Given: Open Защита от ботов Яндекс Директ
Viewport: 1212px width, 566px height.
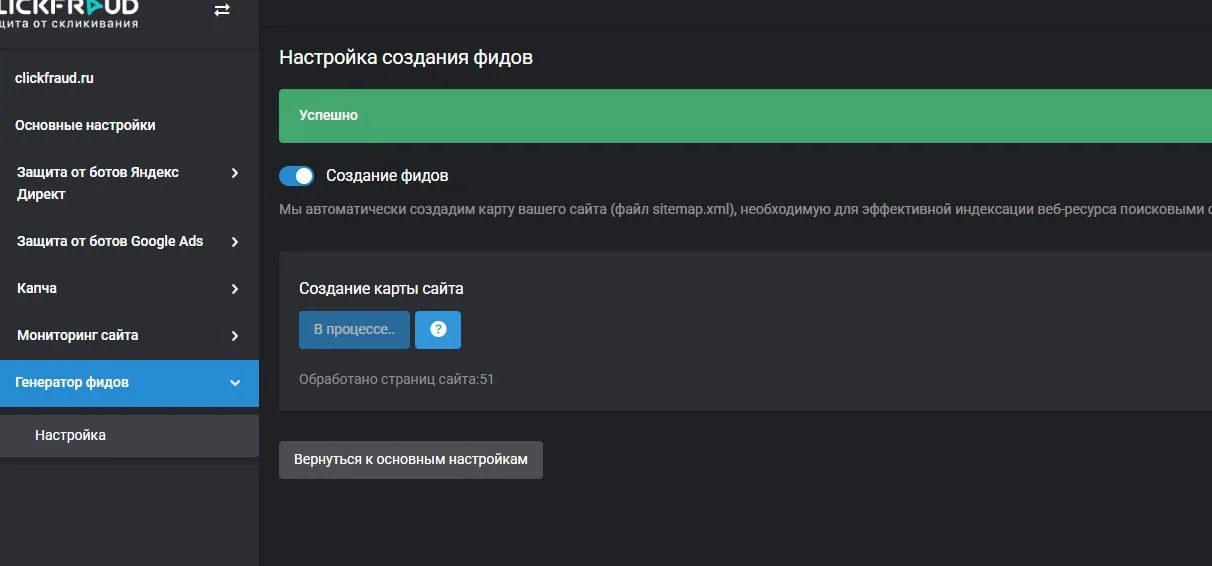Looking at the screenshot, I should 97,183.
